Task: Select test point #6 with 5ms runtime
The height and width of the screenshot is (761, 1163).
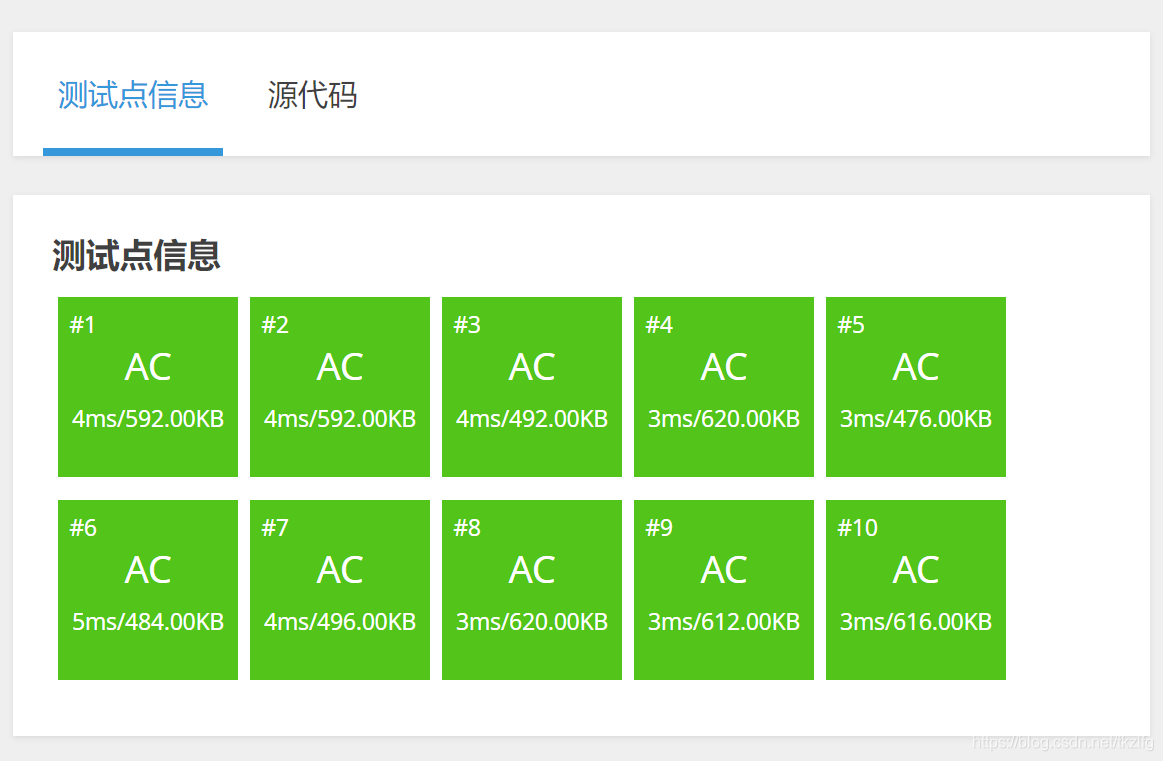Action: pyautogui.click(x=147, y=589)
